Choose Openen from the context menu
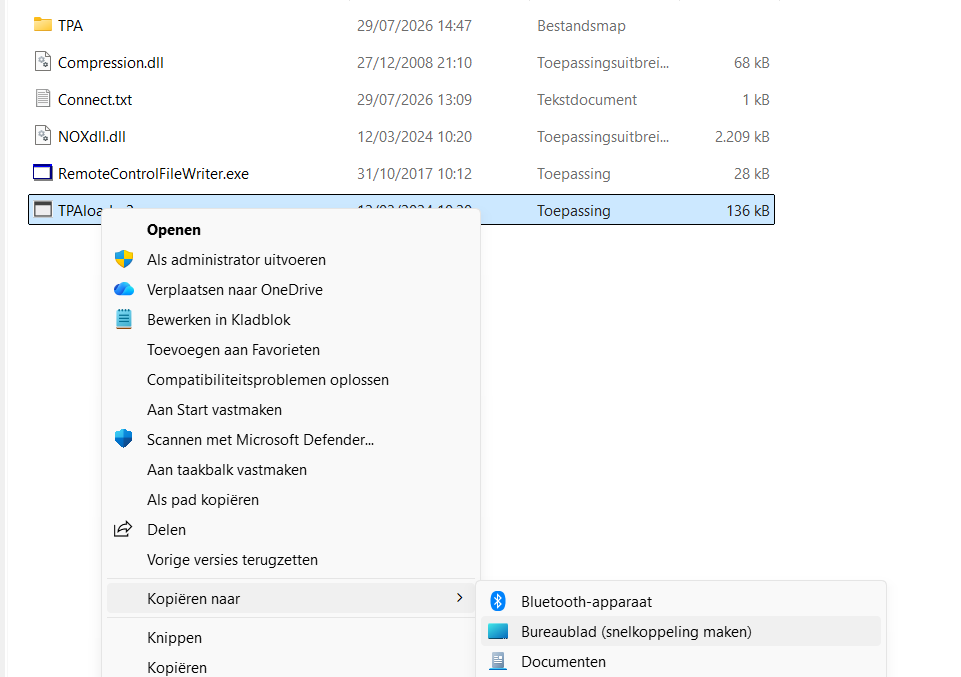The width and height of the screenshot is (961, 677). pos(291,230)
